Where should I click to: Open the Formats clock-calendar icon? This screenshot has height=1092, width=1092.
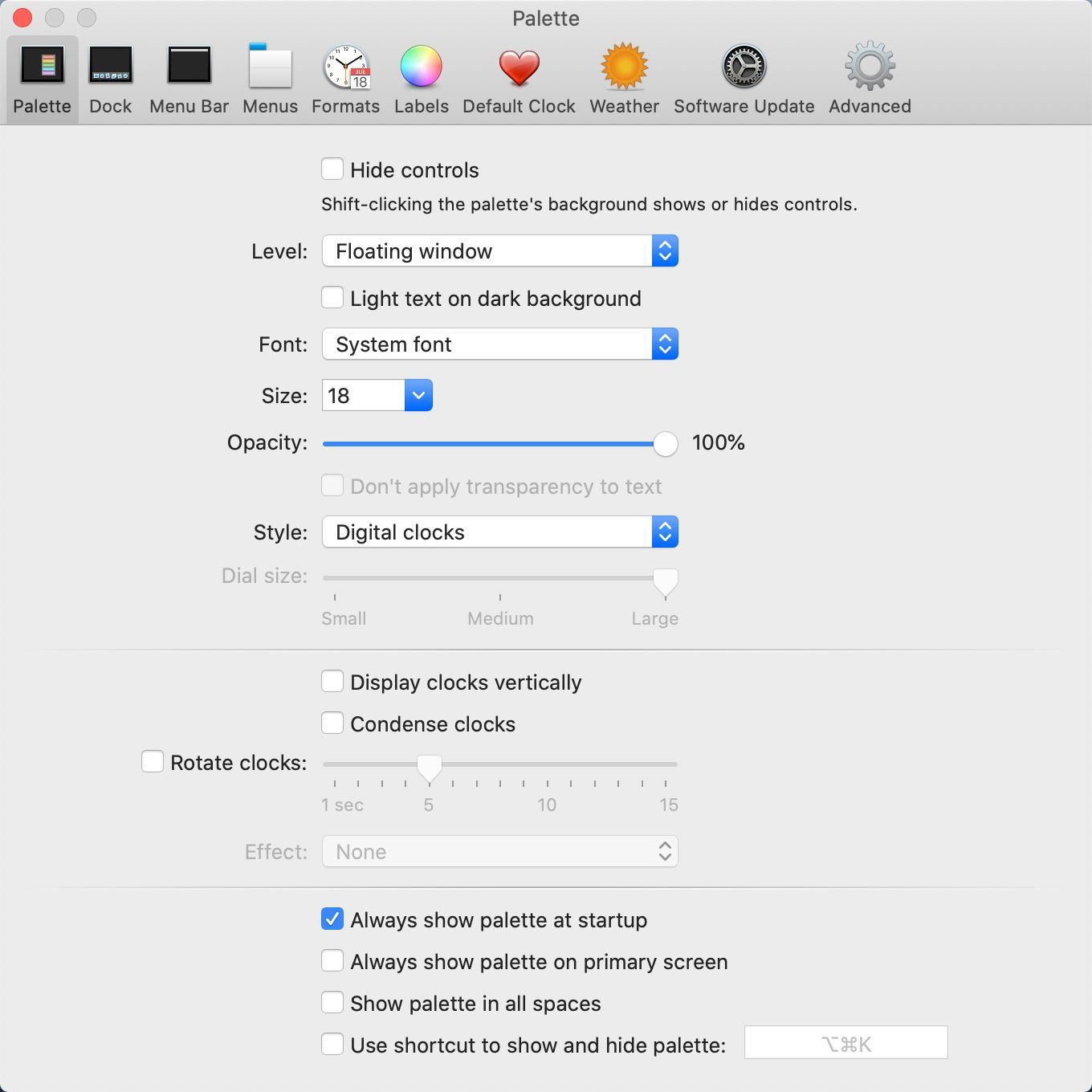346,66
